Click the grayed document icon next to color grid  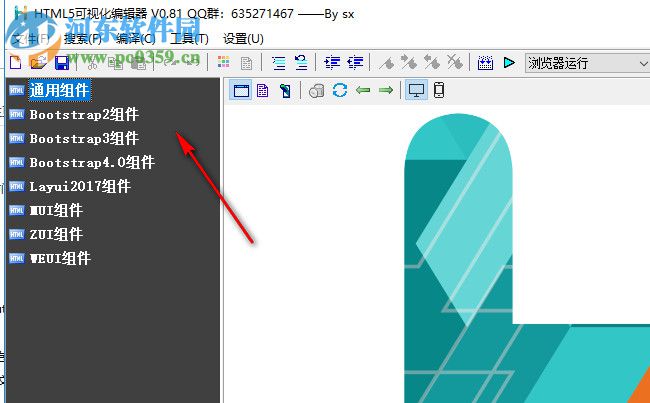pyautogui.click(x=246, y=63)
